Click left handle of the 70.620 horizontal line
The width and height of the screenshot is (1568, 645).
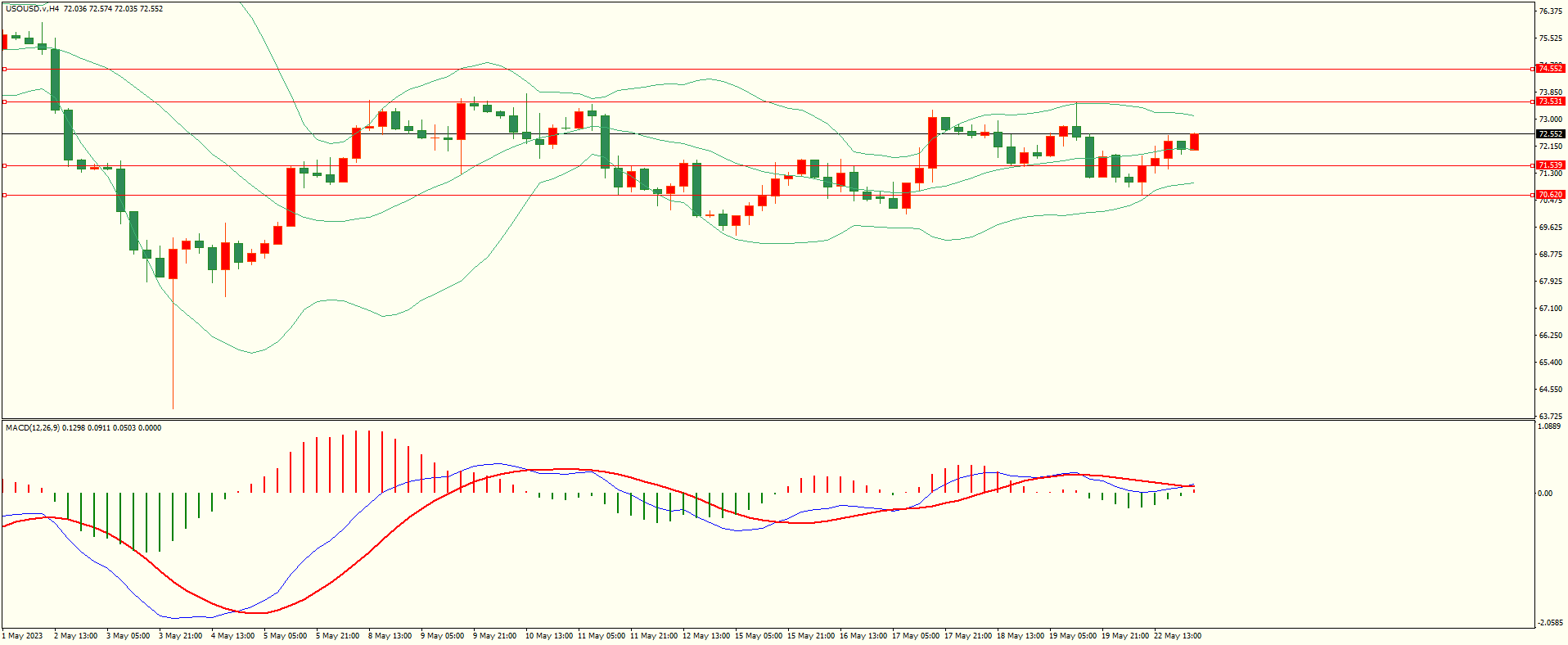4,195
